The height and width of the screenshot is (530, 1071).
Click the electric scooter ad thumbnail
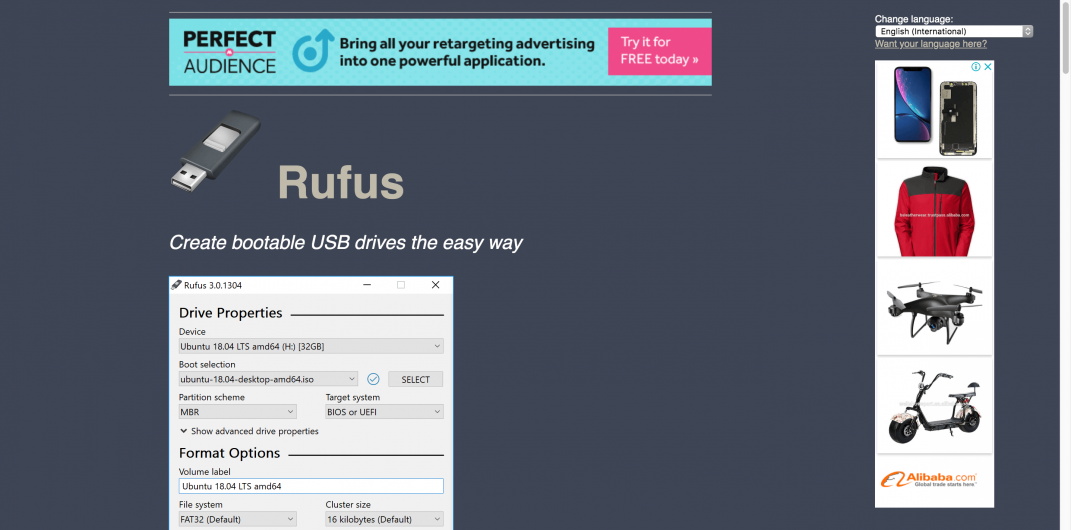934,405
